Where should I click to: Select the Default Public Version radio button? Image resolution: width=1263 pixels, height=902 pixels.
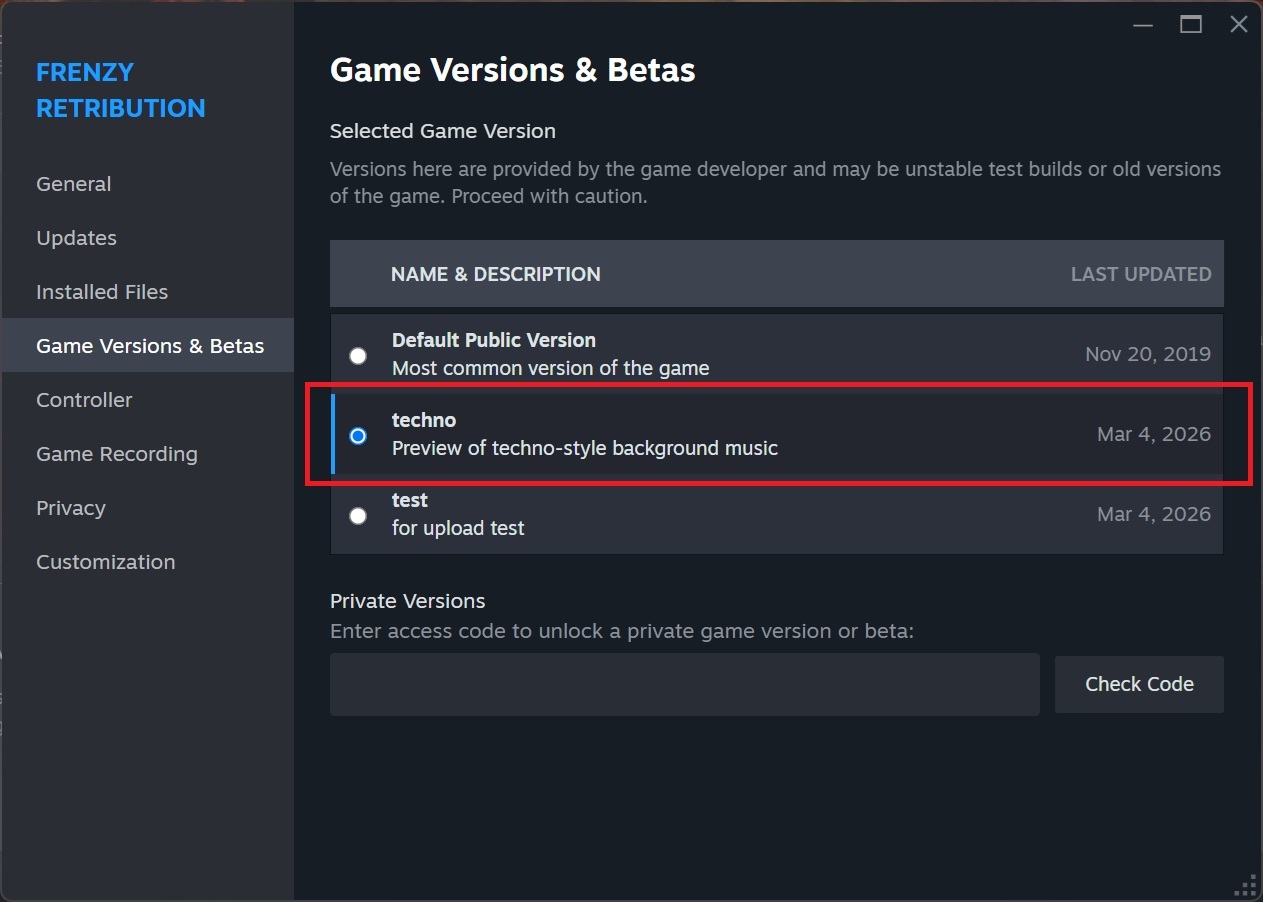click(358, 356)
